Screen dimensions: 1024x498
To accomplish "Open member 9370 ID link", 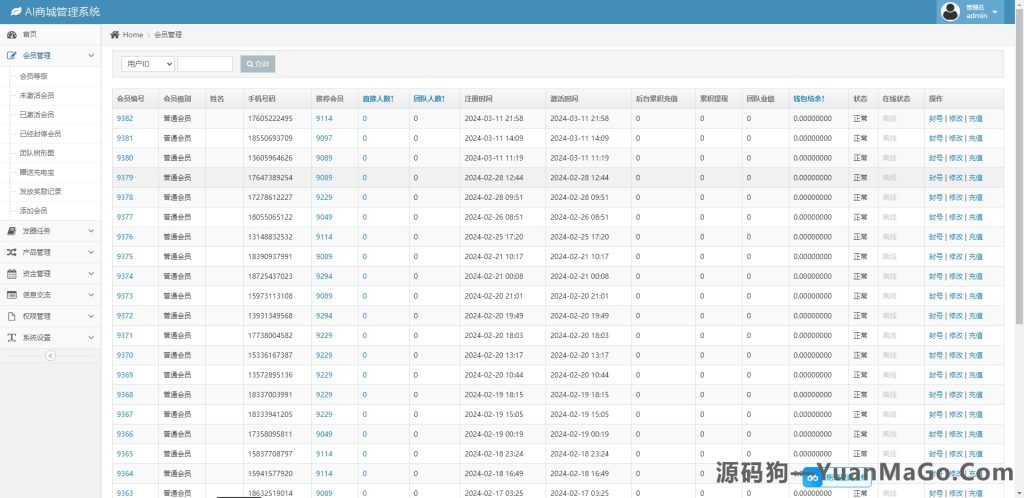I will coord(125,355).
